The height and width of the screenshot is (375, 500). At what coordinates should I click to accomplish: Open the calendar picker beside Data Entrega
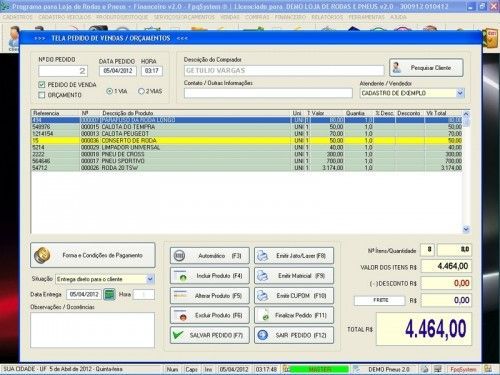coord(109,295)
